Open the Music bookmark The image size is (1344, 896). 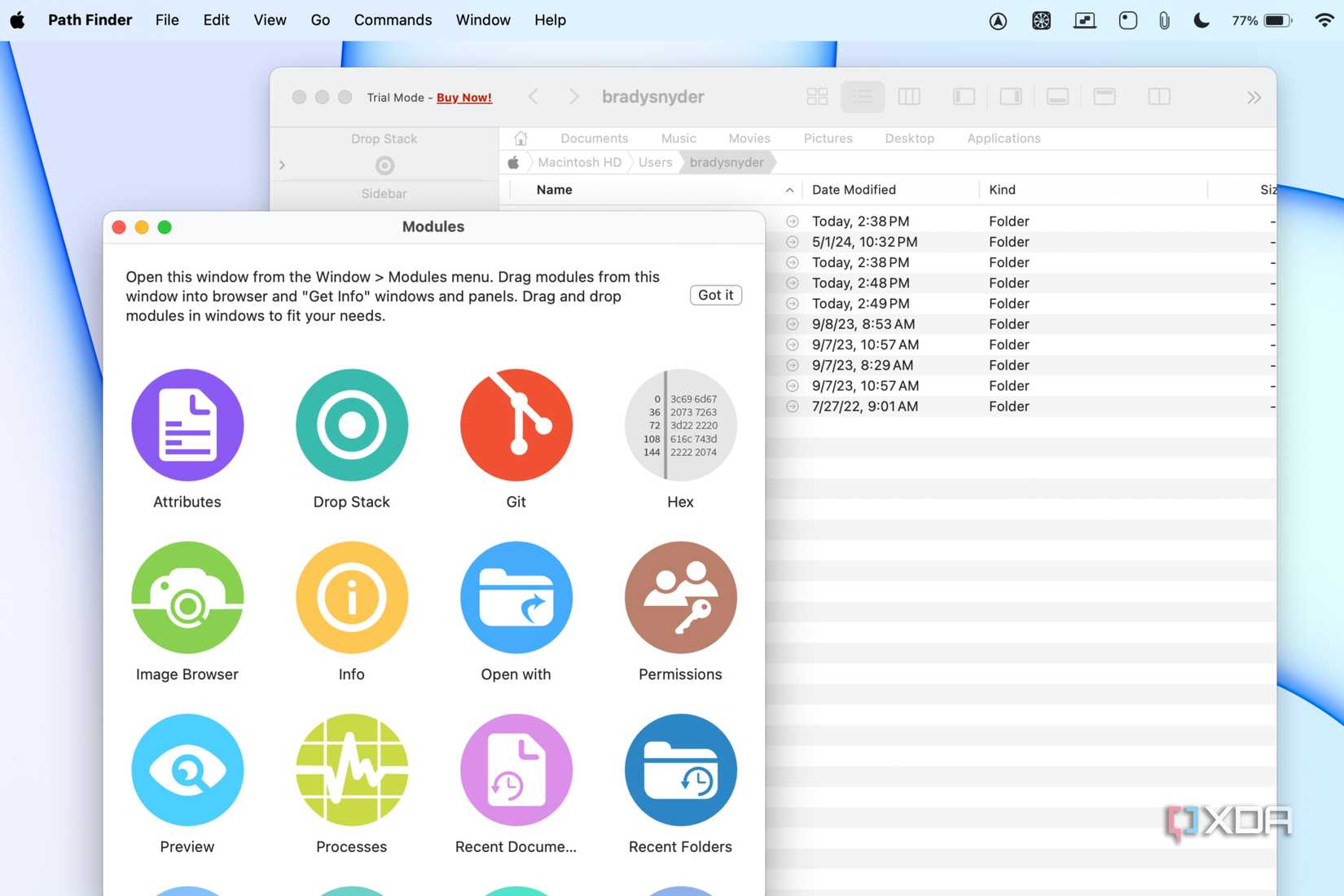[x=679, y=138]
